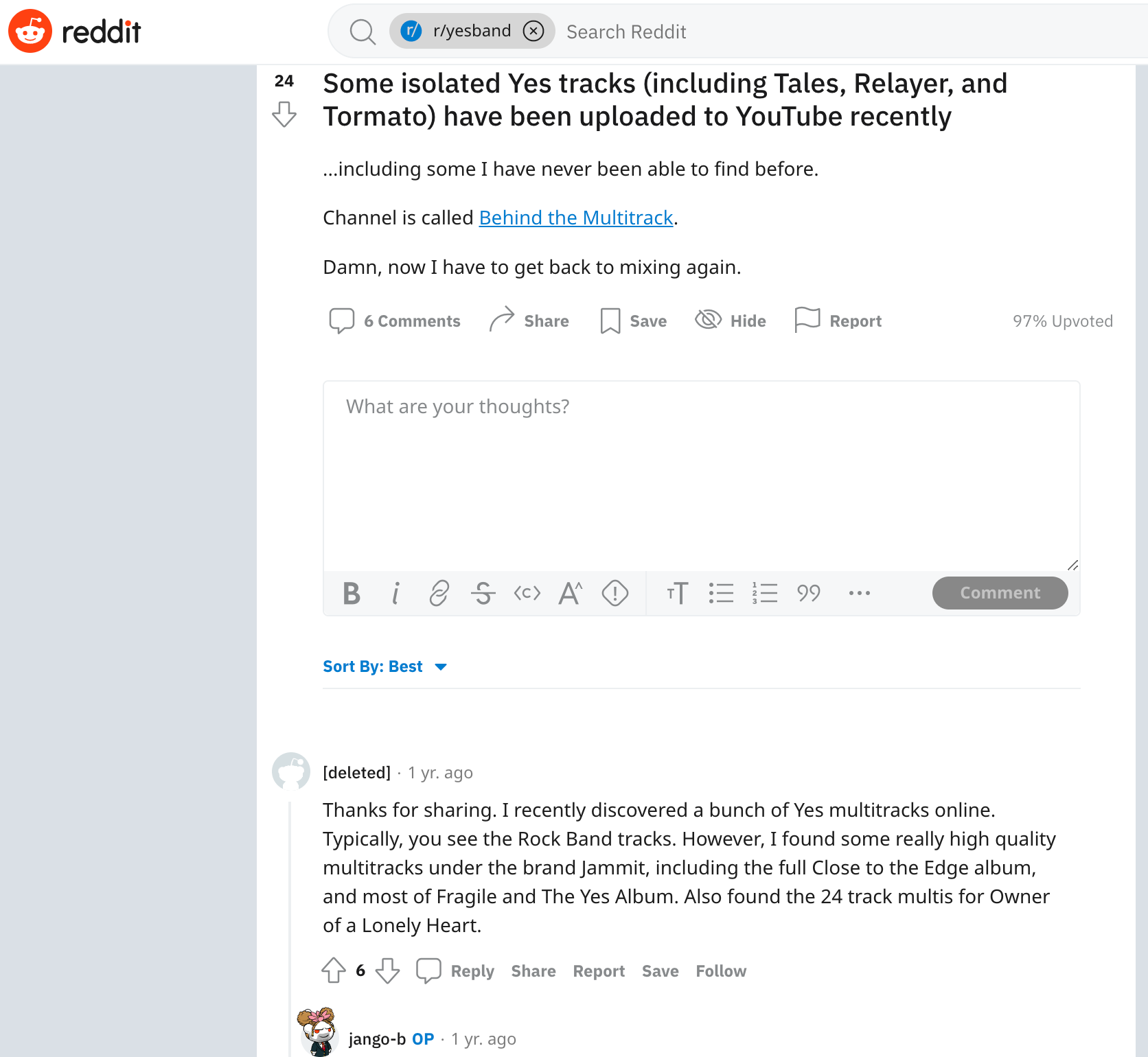Click the What are your thoughts box
1148x1057 pixels.
pyautogui.click(x=702, y=476)
